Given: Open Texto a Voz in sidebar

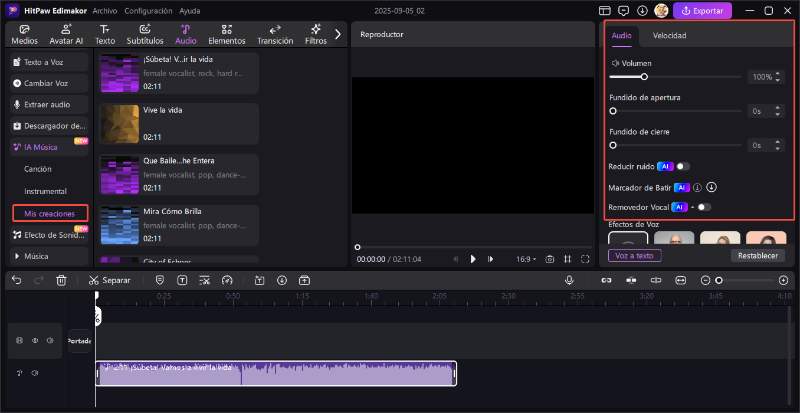Looking at the screenshot, I should click(x=49, y=62).
